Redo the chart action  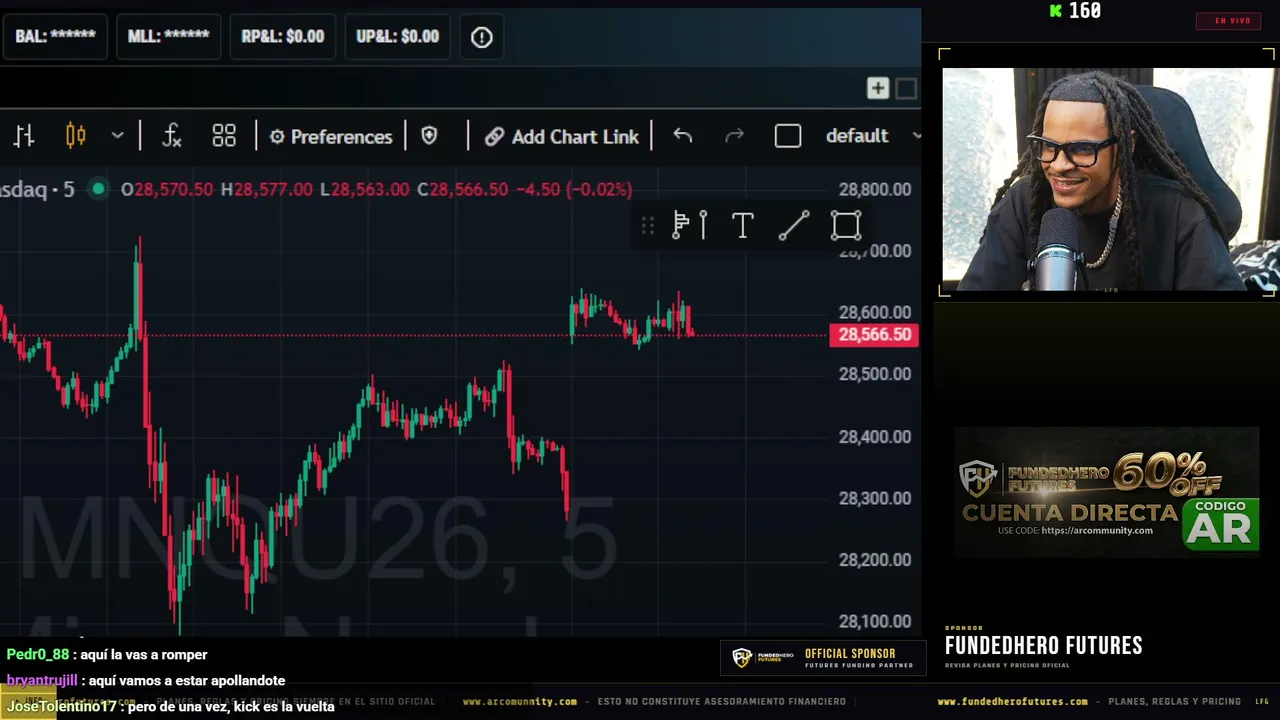point(734,136)
